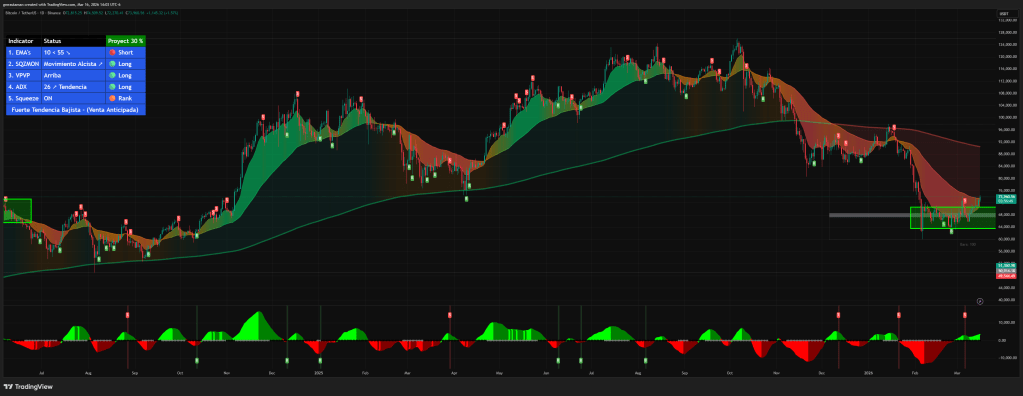The image size is (1023, 396).
Task: Click 'Long' in the ADX row
Action: click(x=125, y=87)
